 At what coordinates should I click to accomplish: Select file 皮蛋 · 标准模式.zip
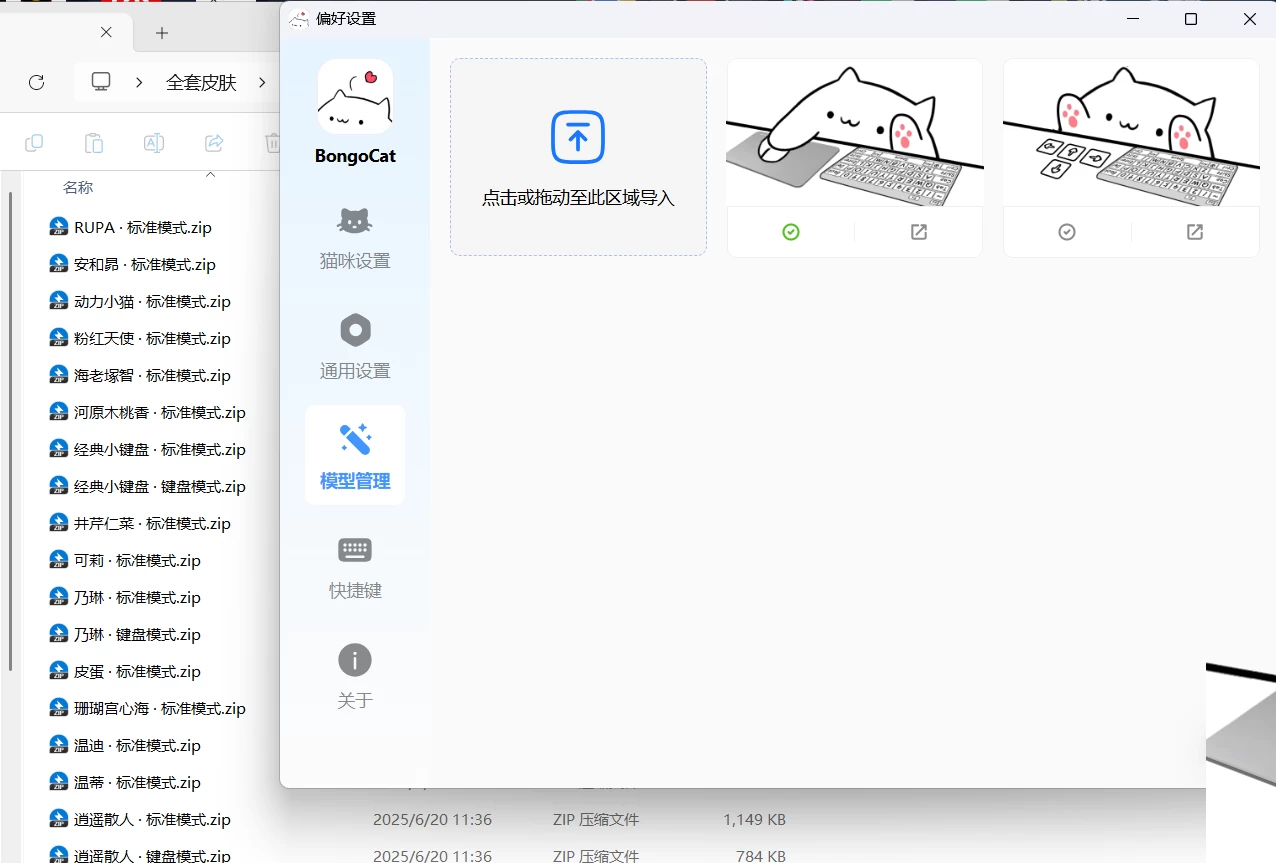tap(138, 671)
